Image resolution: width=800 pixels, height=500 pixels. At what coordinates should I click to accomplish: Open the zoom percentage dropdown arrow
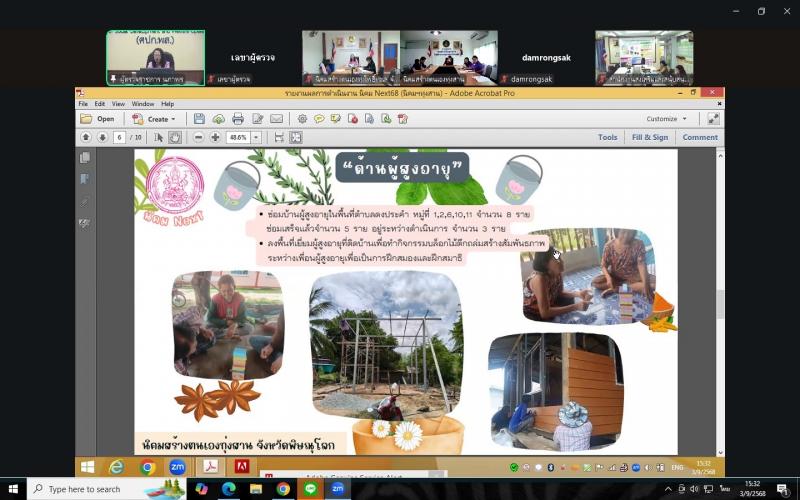coord(256,137)
